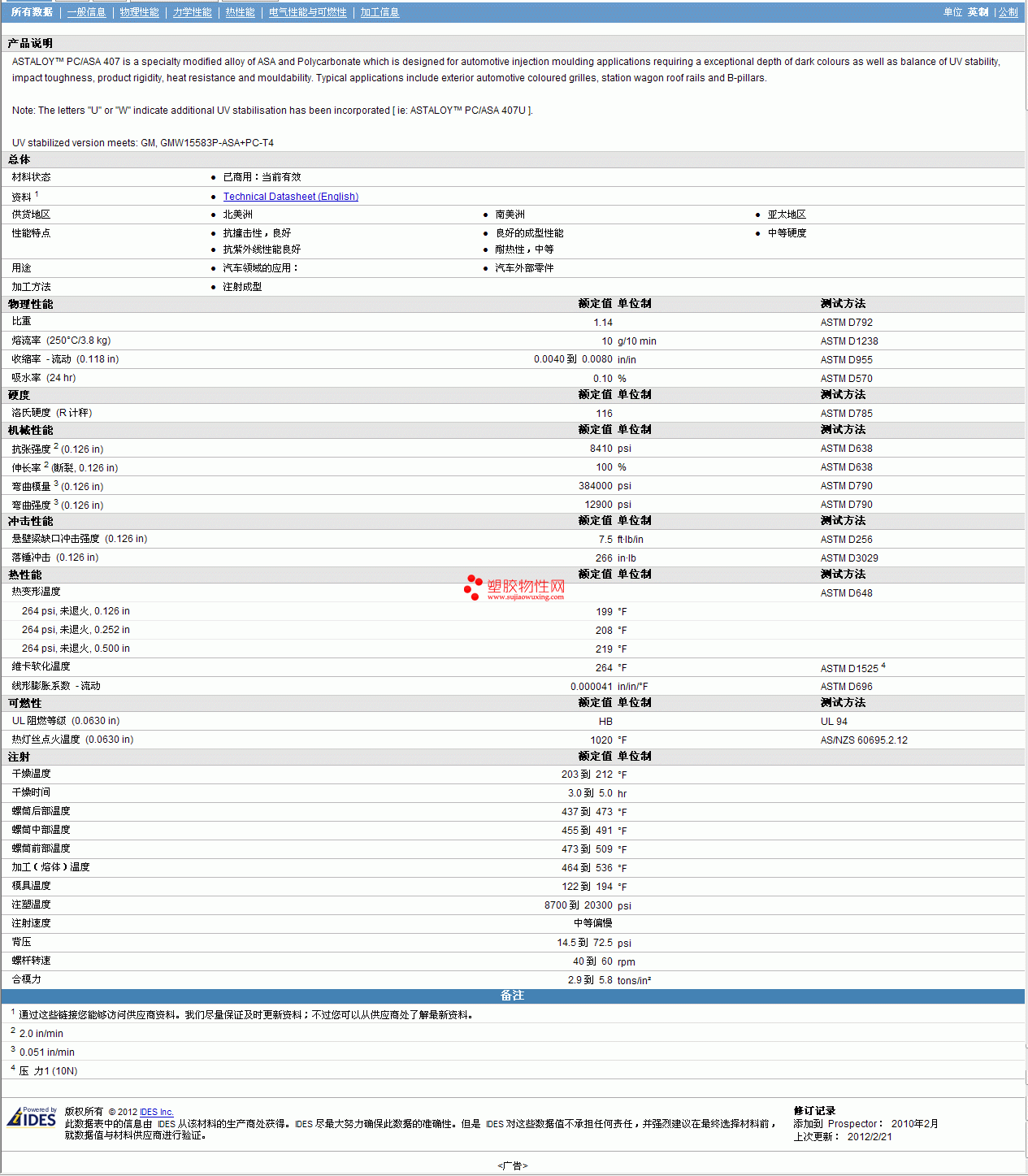Select the 北美洲 availability item
1028x1176 pixels.
click(237, 215)
